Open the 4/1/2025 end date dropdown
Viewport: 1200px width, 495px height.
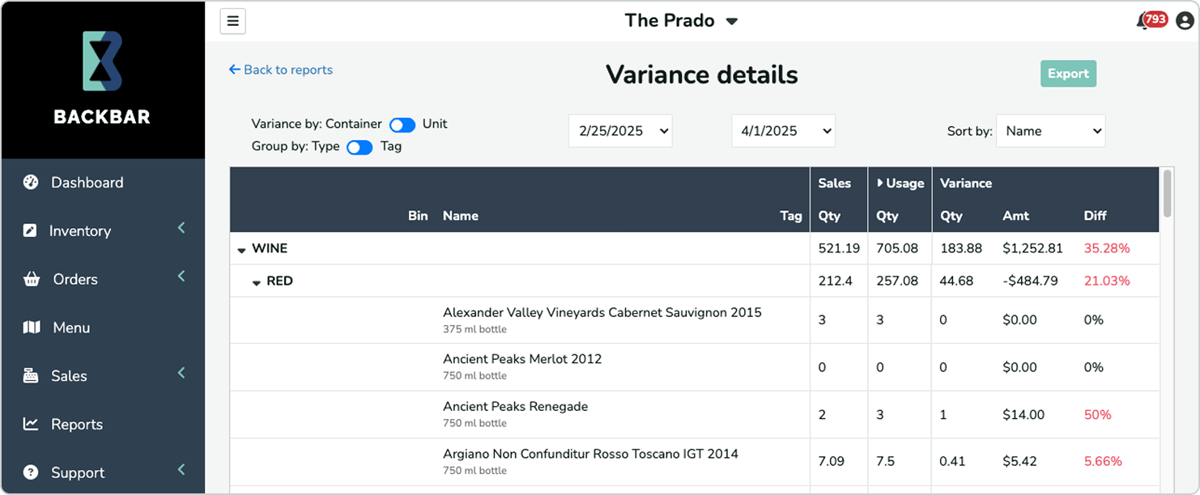click(x=783, y=131)
